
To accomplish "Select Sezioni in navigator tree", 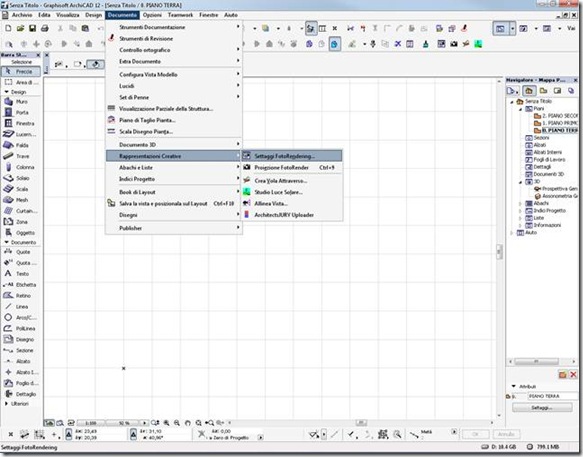I will 537,138.
